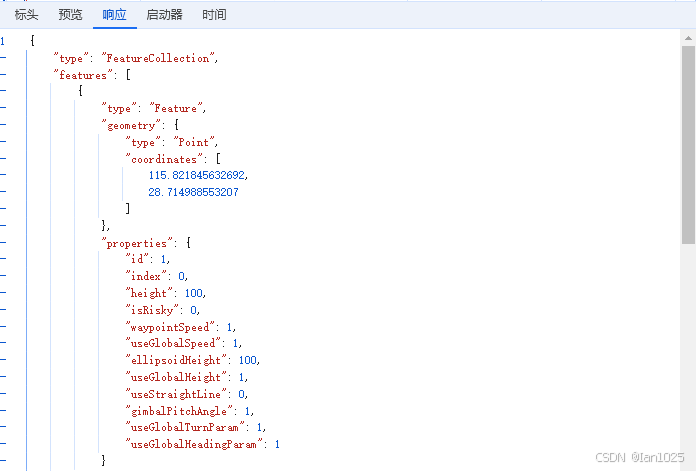Image resolution: width=696 pixels, height=471 pixels.
Task: Click the scrollbar up arrow
Action: click(688, 38)
